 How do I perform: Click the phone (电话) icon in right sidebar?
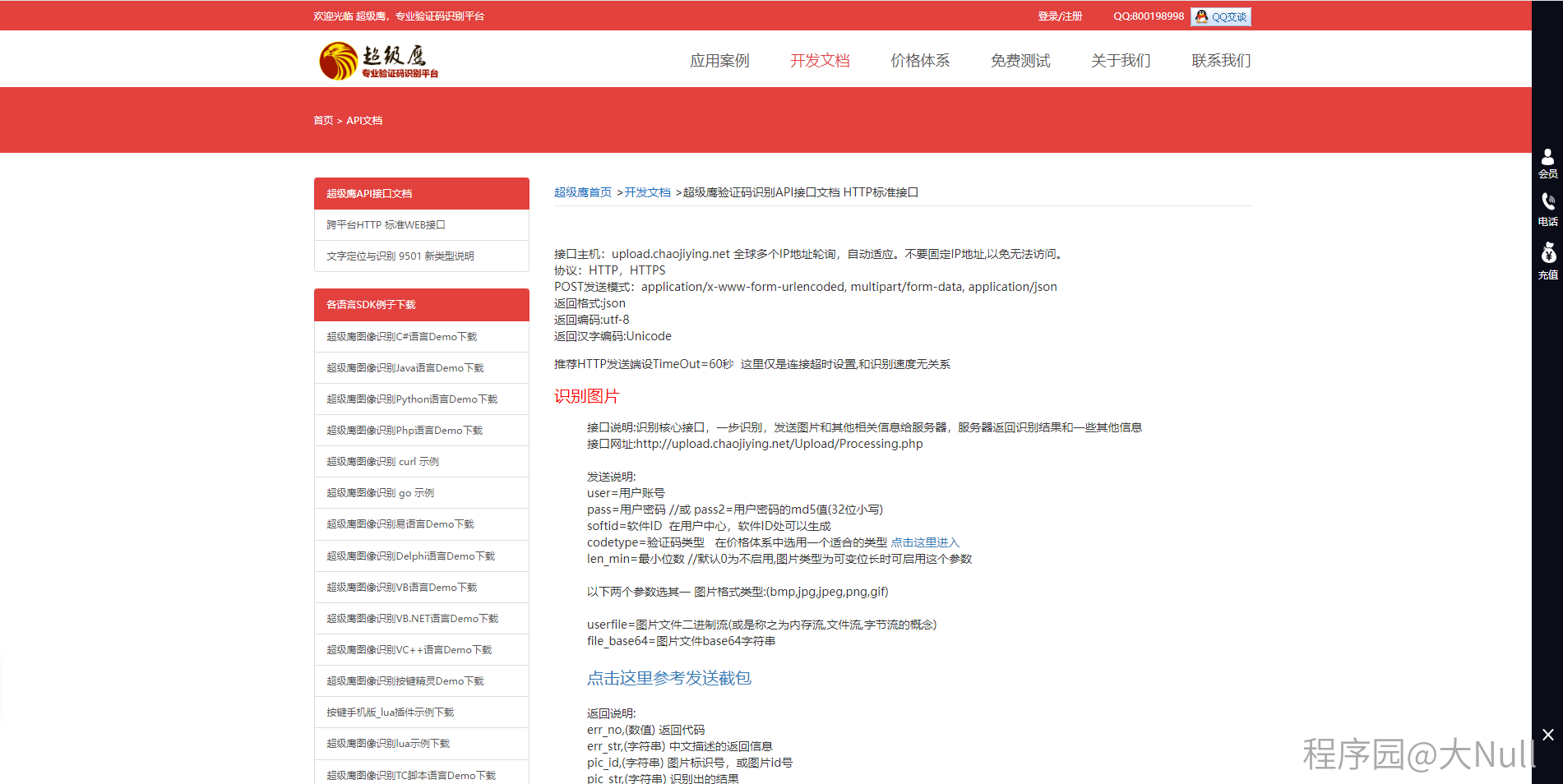(1547, 209)
